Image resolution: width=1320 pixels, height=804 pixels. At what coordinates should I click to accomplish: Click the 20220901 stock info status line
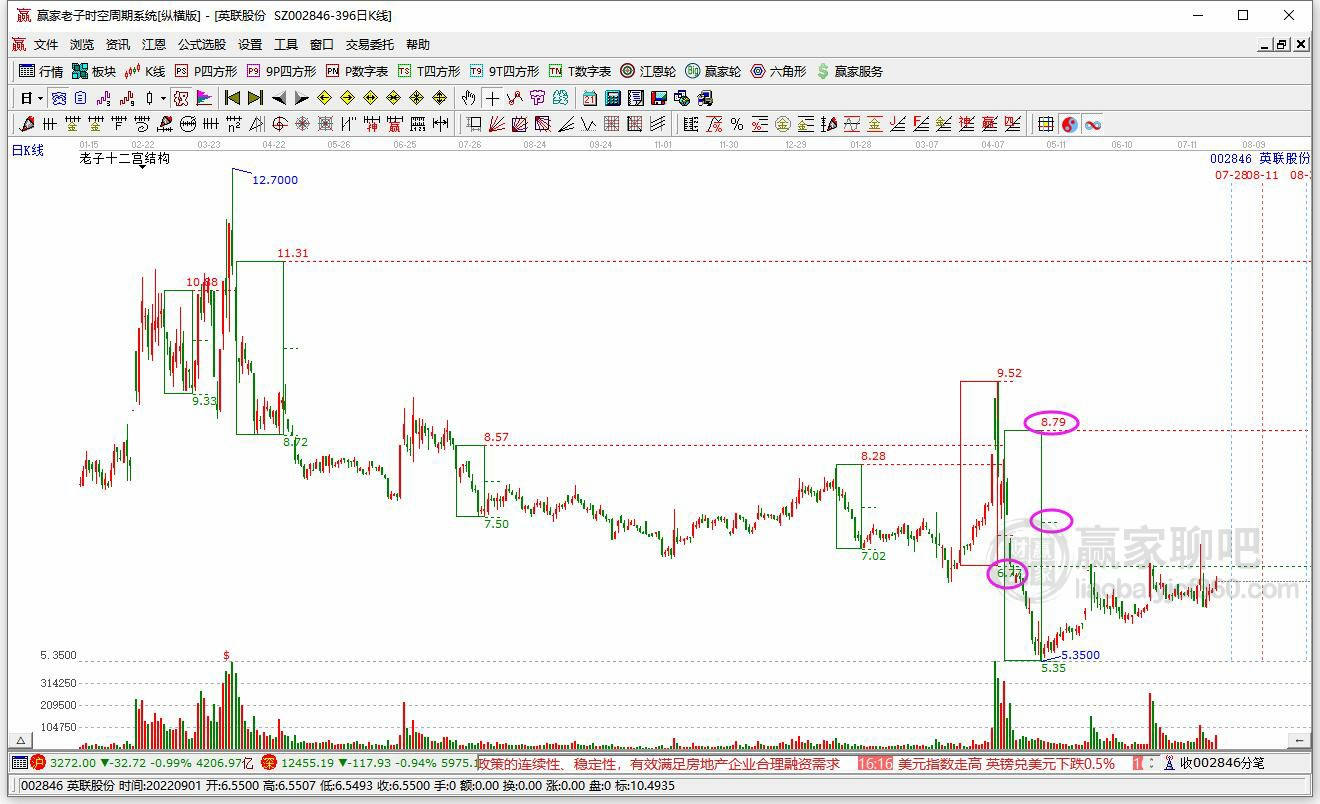tap(347, 786)
